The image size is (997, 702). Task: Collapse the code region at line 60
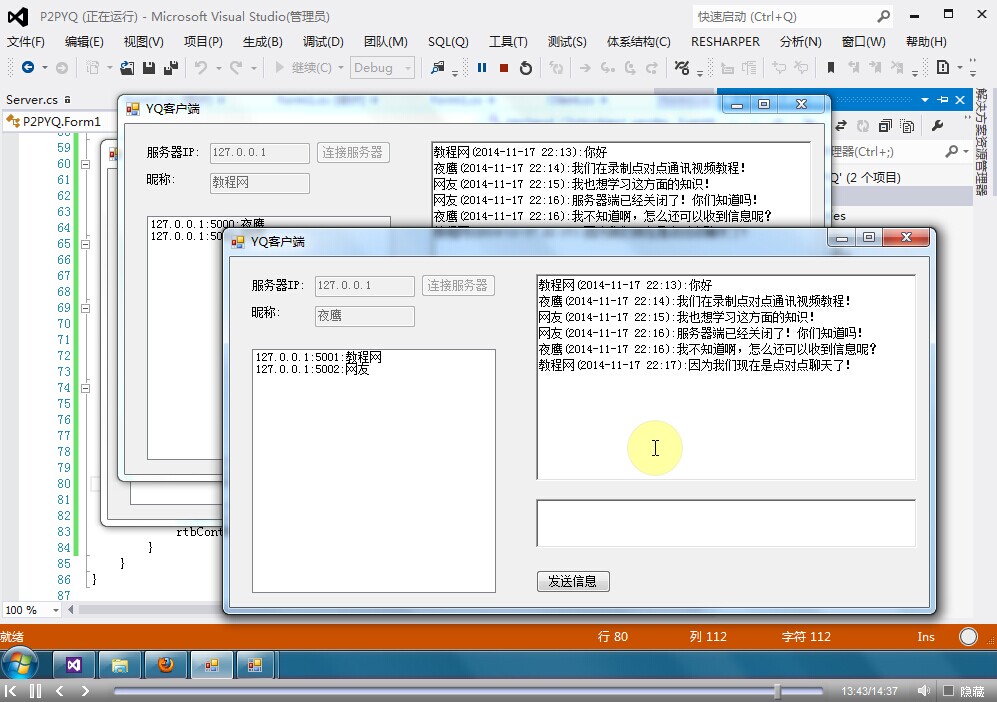(x=85, y=164)
